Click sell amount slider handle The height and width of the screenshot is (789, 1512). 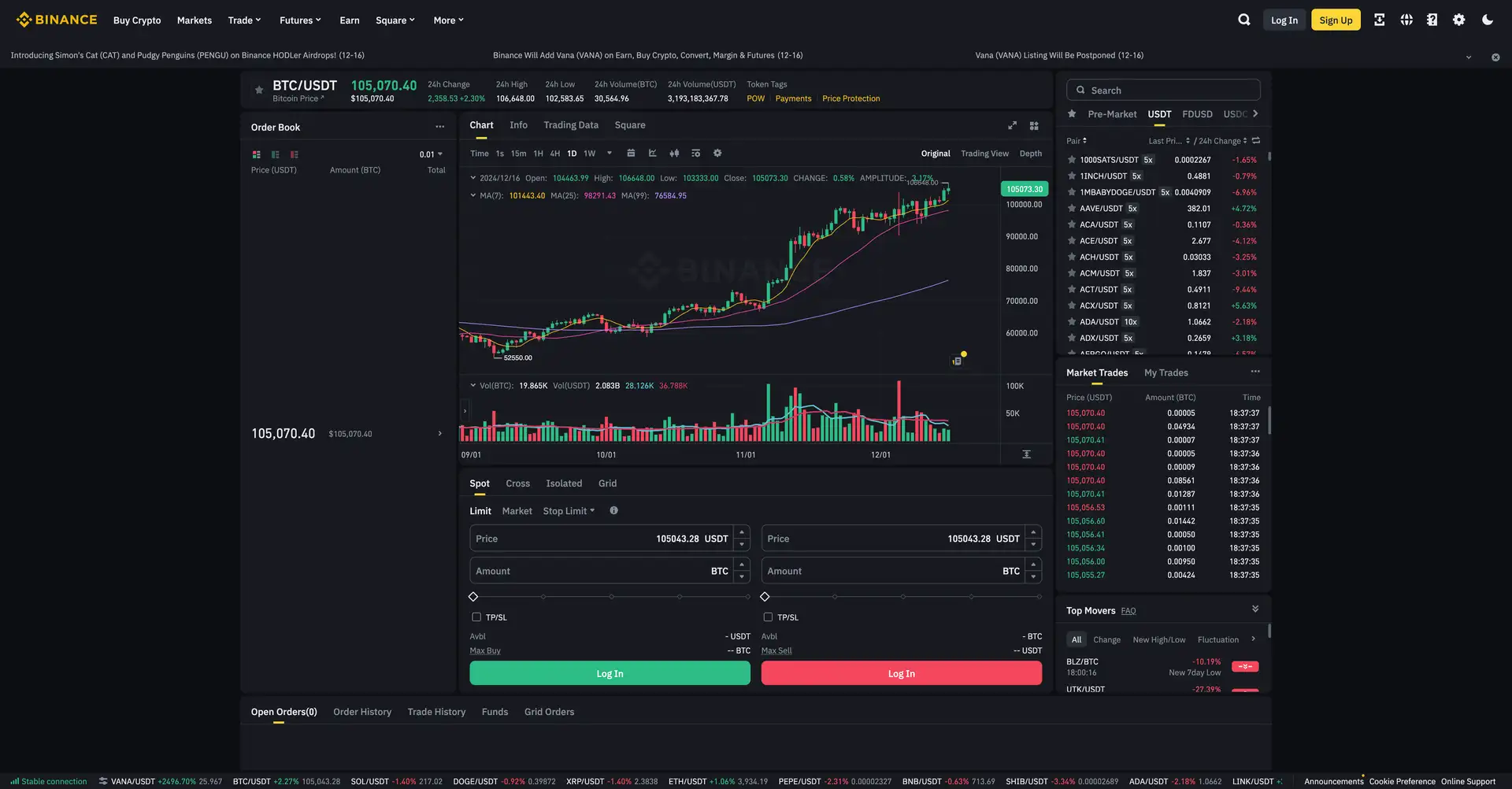tap(765, 597)
